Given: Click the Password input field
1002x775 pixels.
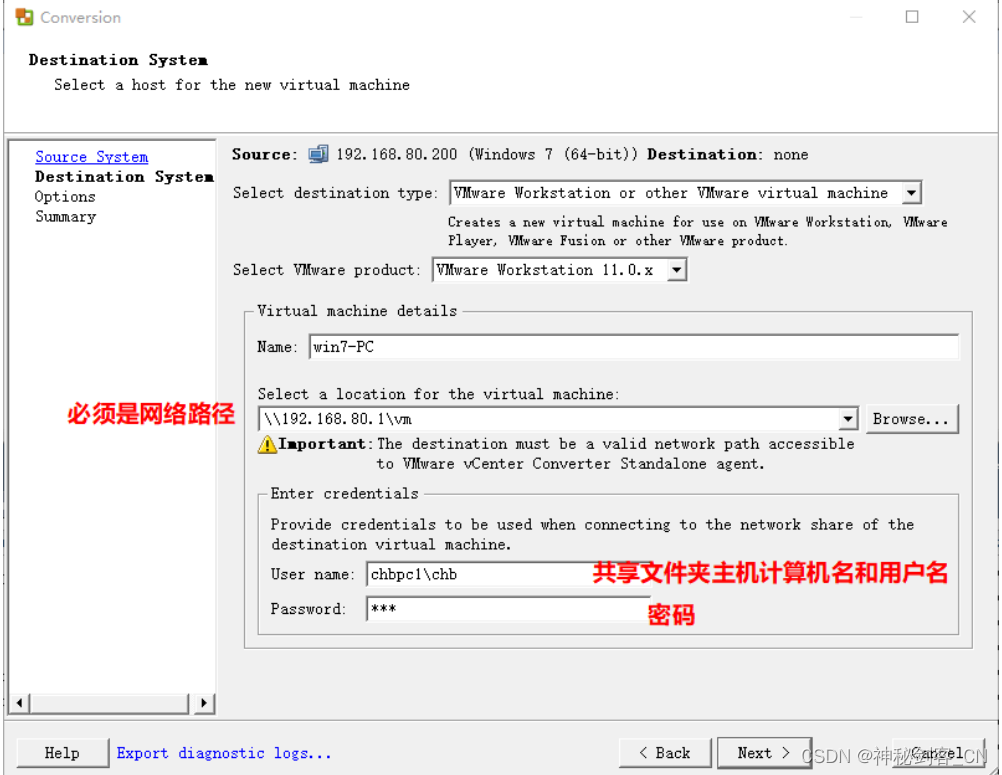Looking at the screenshot, I should (x=508, y=609).
